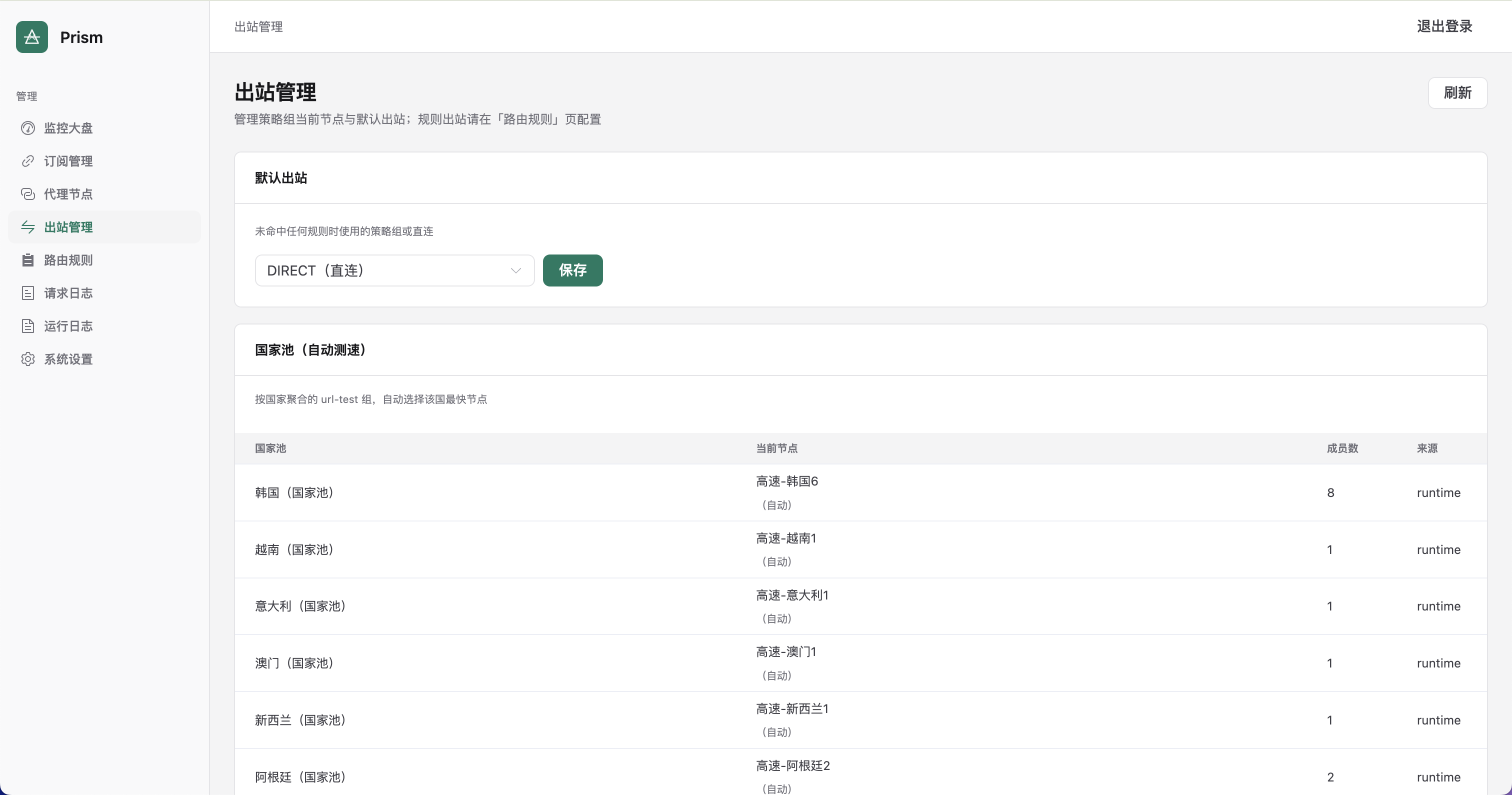Image resolution: width=1512 pixels, height=795 pixels.
Task: View 运行日志 page
Action: point(104,326)
